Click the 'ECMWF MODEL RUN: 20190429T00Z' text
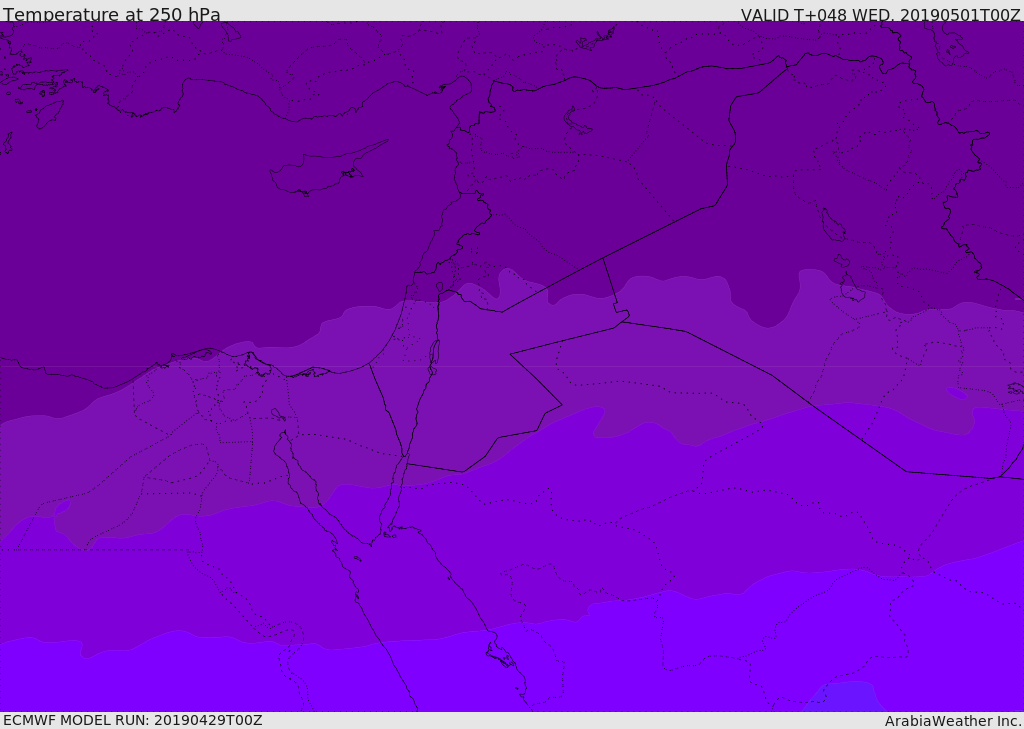This screenshot has width=1024, height=729. 133,720
